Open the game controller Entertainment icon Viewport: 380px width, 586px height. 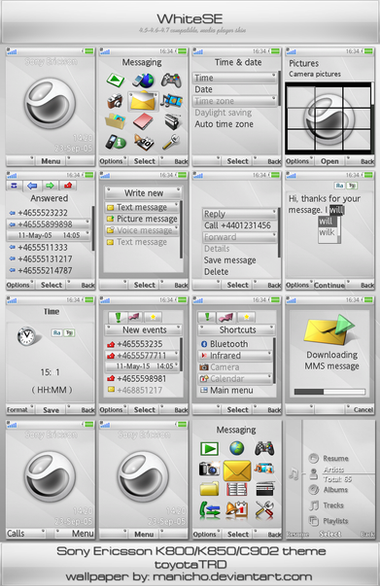point(172,80)
